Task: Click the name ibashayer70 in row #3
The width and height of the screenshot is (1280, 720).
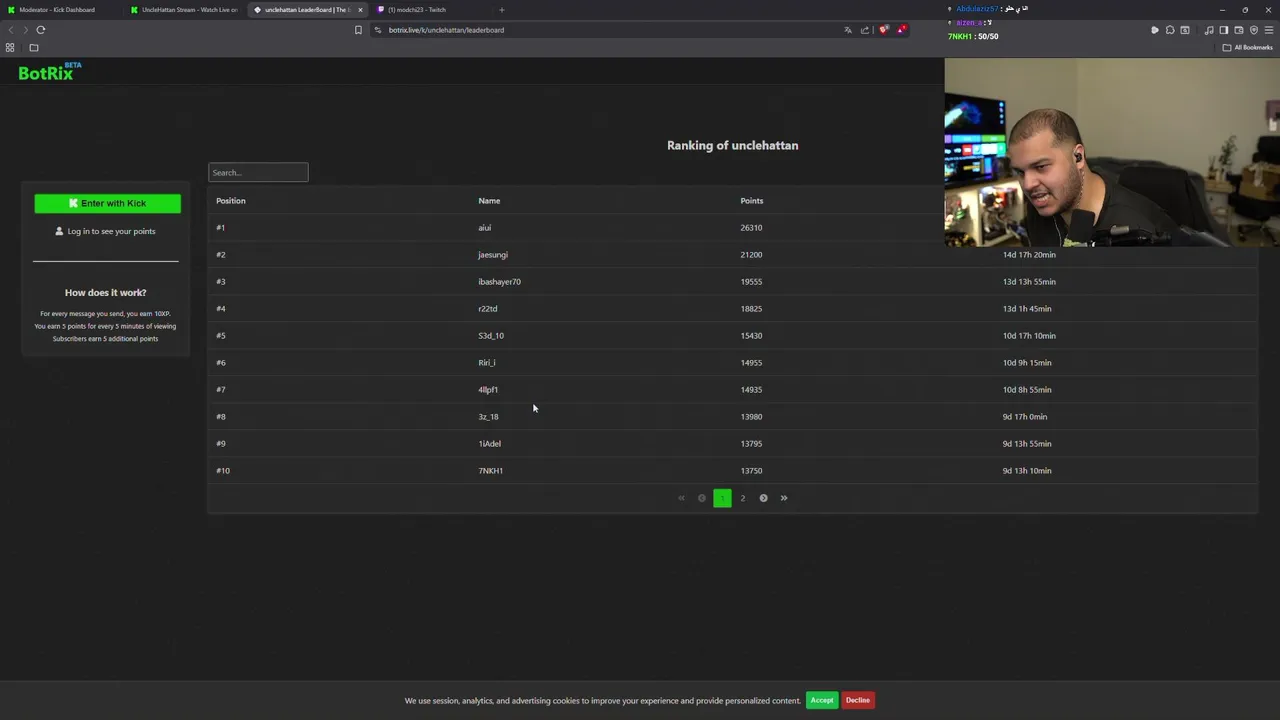Action: pyautogui.click(x=499, y=281)
